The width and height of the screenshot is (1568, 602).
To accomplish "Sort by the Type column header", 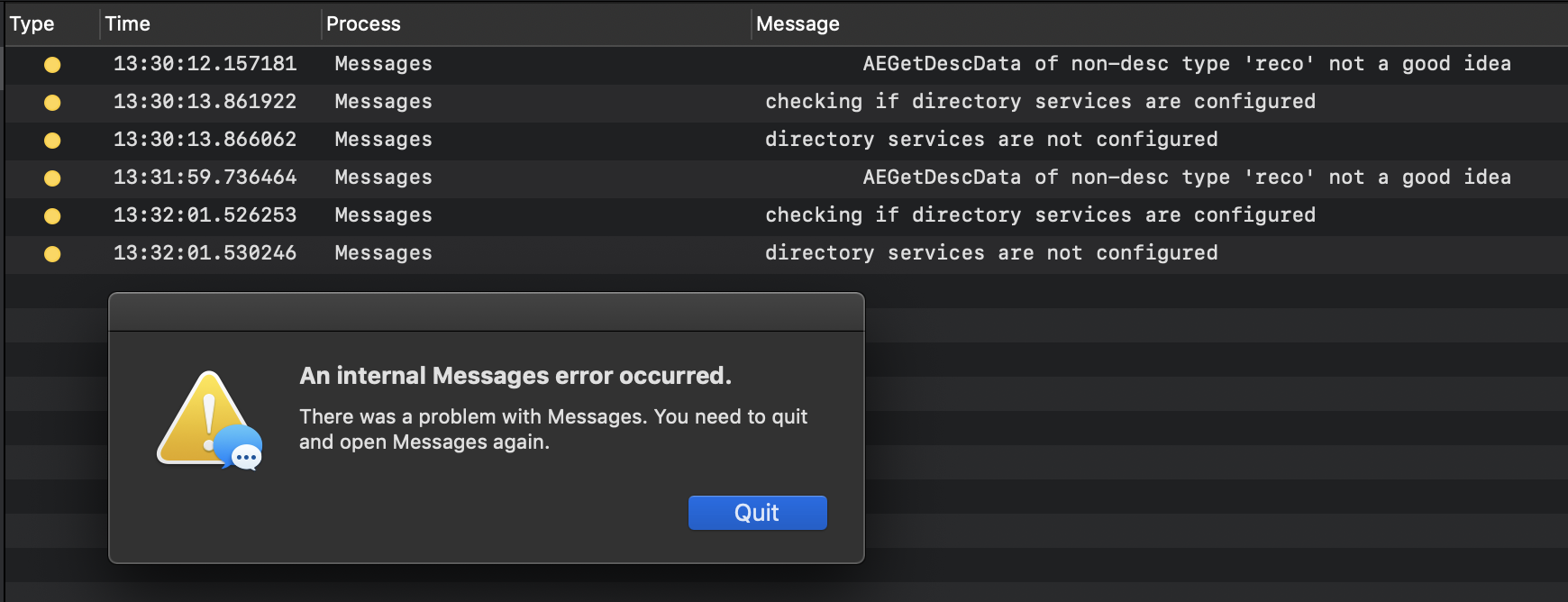I will click(32, 24).
